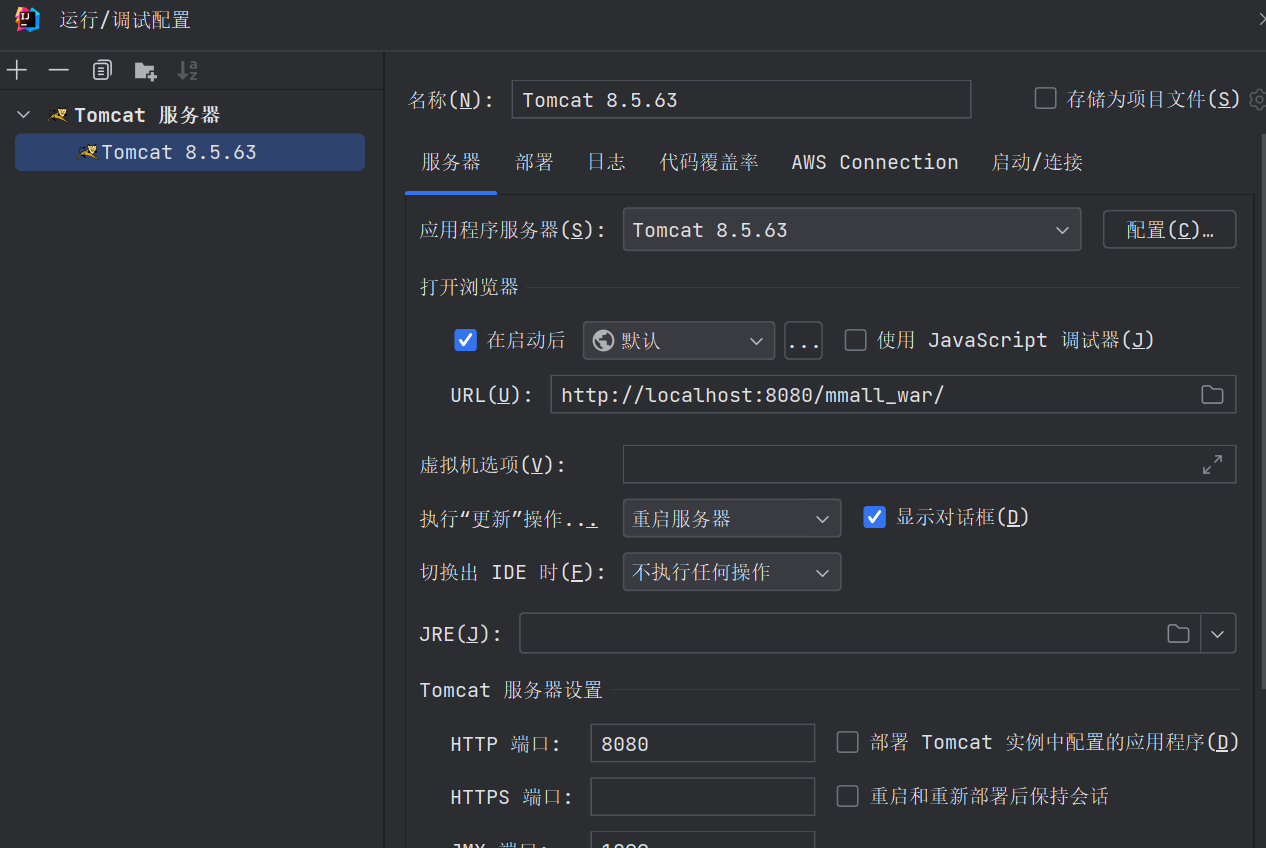1266x848 pixels.
Task: Click the IntelliJ IDEA logo in the title bar
Action: 28,19
